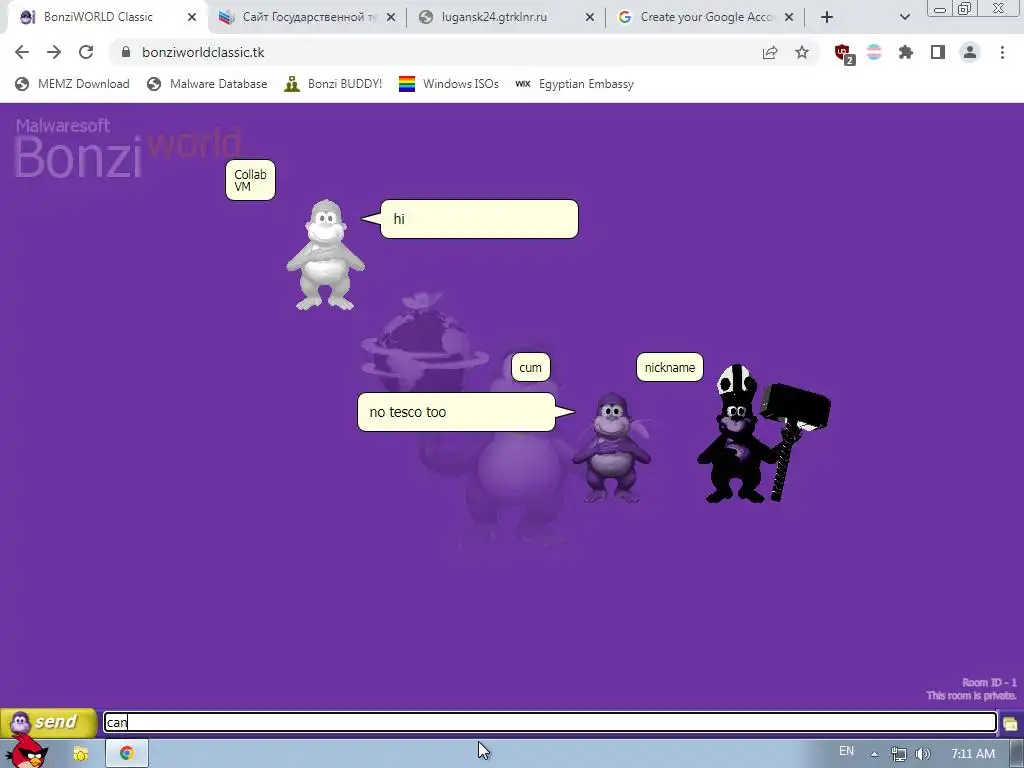Open the uBlock Origin extension icon
Image resolution: width=1024 pixels, height=768 pixels.
pyautogui.click(x=844, y=53)
